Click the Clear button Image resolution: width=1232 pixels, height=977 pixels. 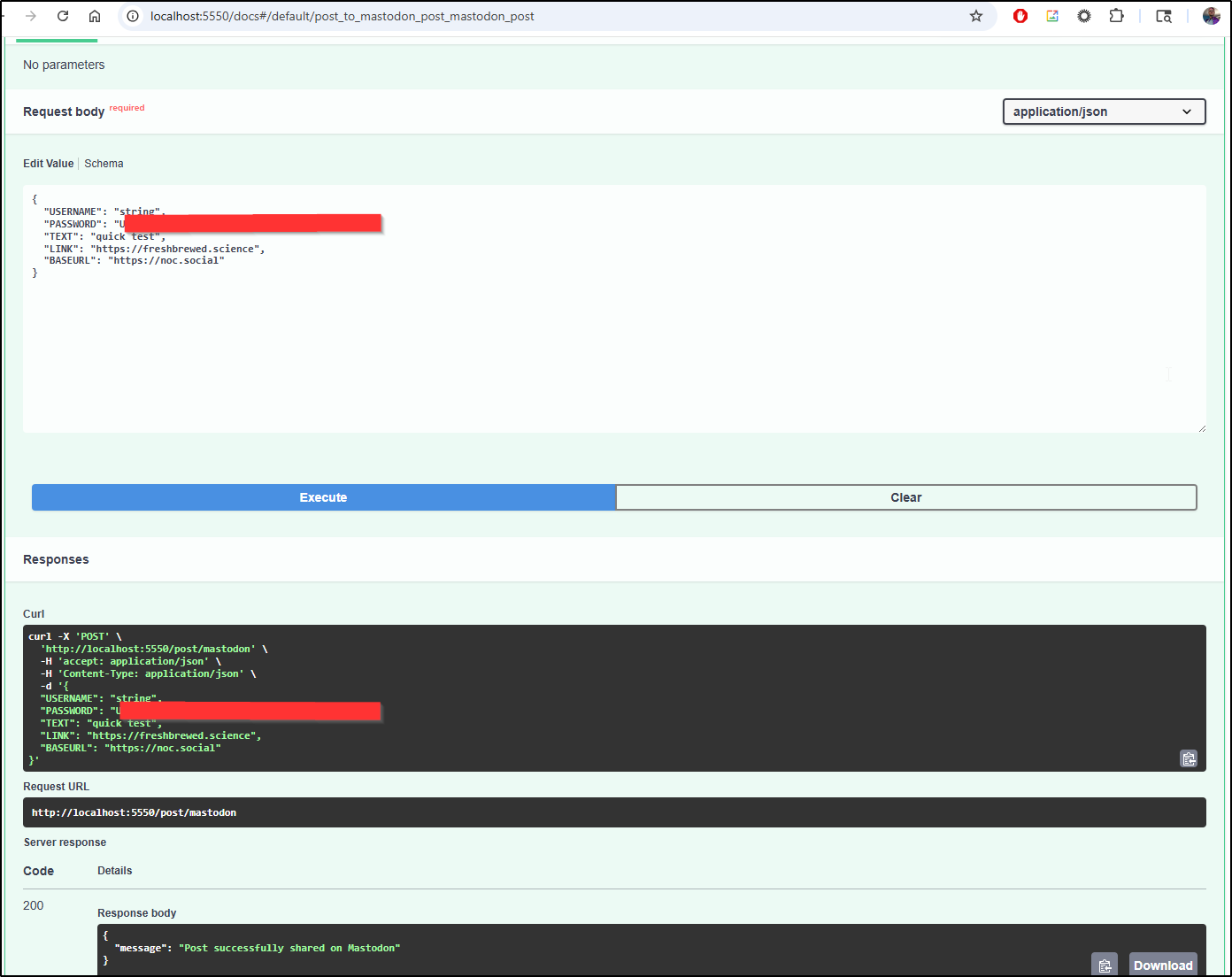905,497
